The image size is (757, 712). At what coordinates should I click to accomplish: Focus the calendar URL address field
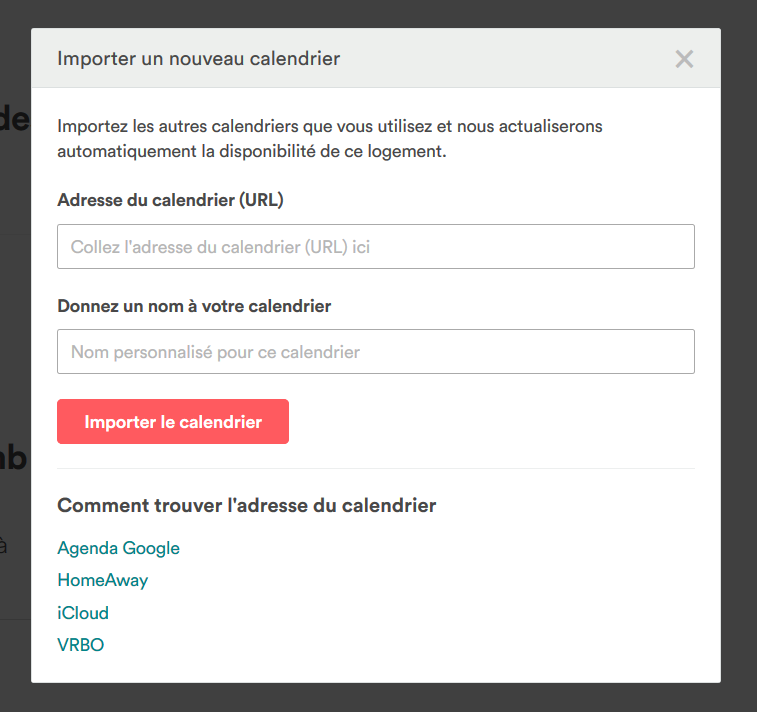click(x=376, y=246)
